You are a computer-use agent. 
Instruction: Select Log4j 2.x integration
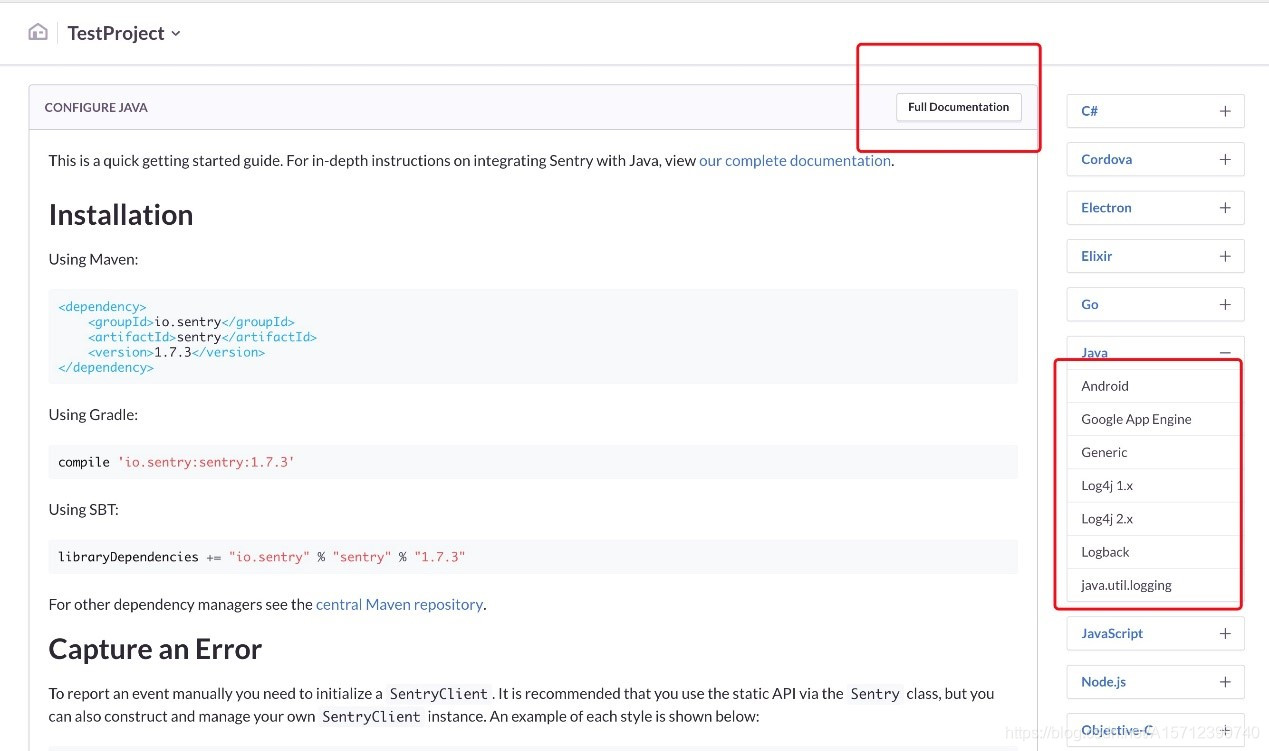[1155, 518]
